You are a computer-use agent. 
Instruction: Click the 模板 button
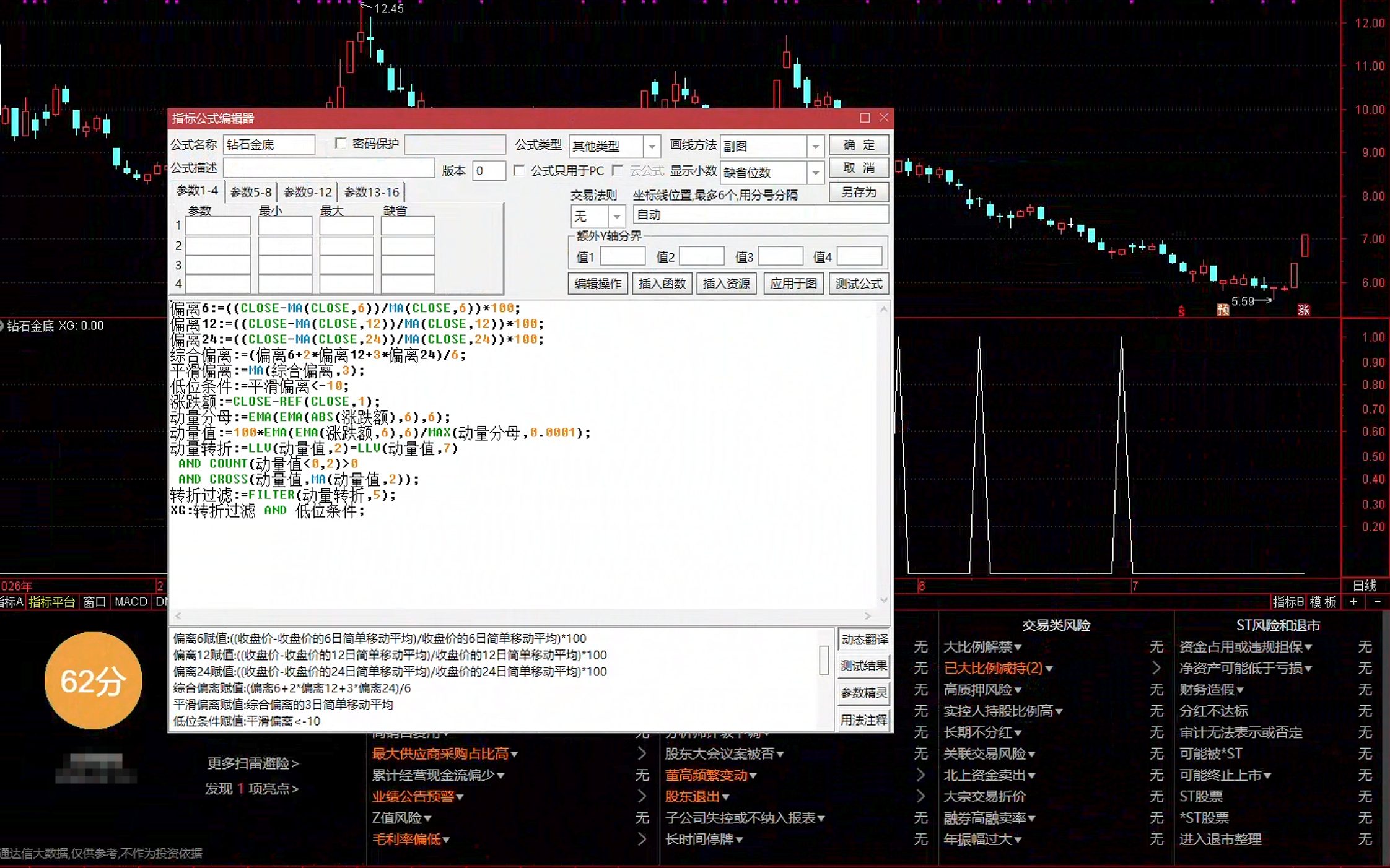pos(1323,602)
